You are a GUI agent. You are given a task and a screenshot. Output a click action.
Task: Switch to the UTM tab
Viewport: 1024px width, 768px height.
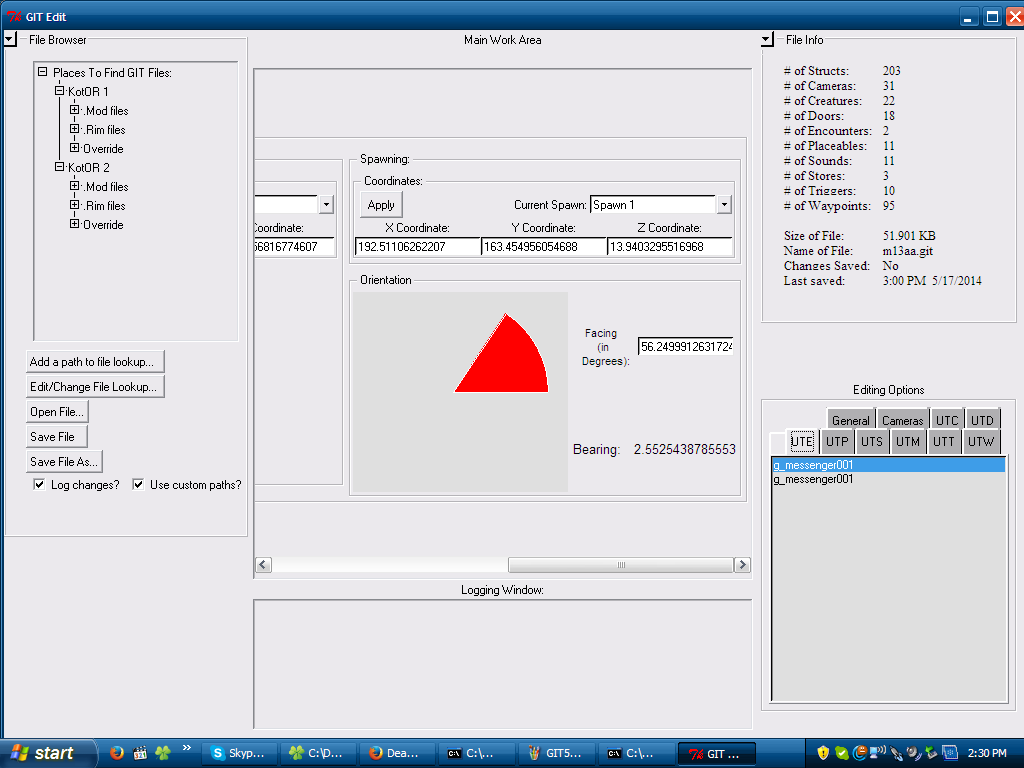pyautogui.click(x=908, y=441)
